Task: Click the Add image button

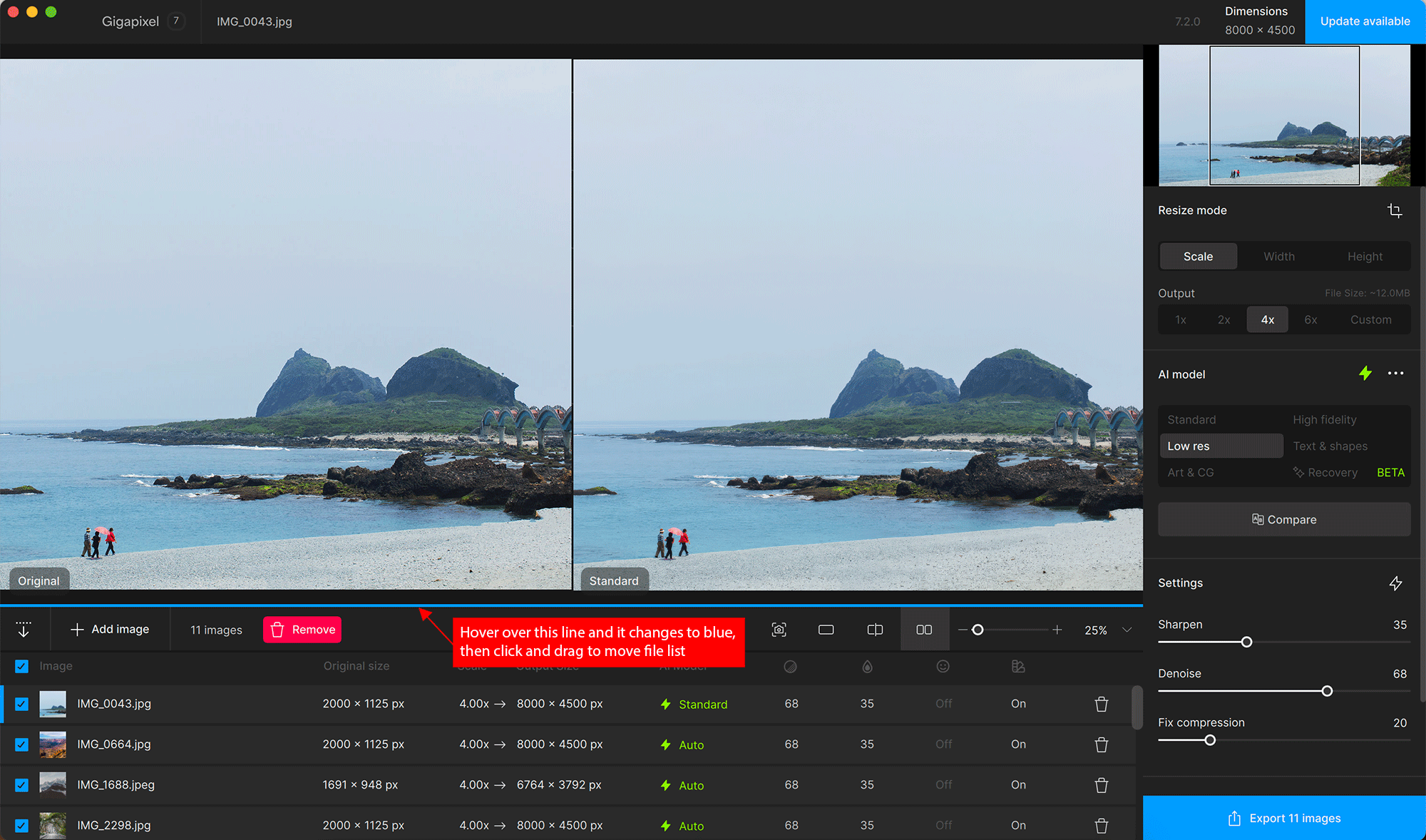Action: [x=110, y=630]
